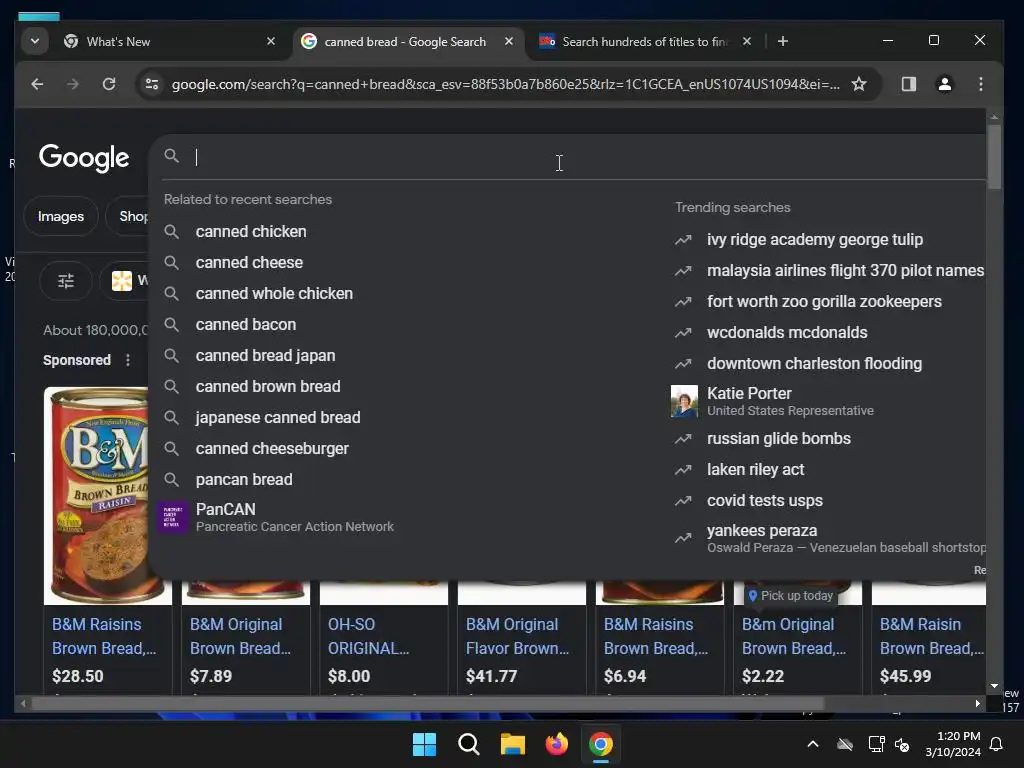Open the Images filter chip
Viewport: 1024px width, 768px height.
61,216
